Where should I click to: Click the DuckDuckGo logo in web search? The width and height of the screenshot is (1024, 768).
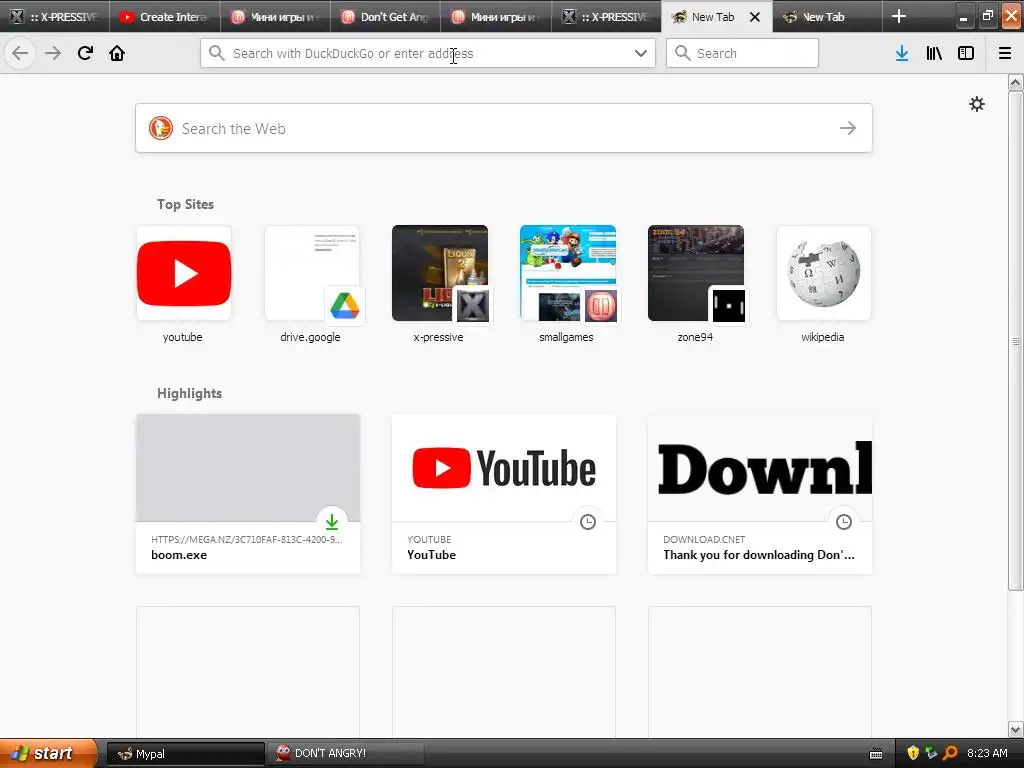[161, 128]
